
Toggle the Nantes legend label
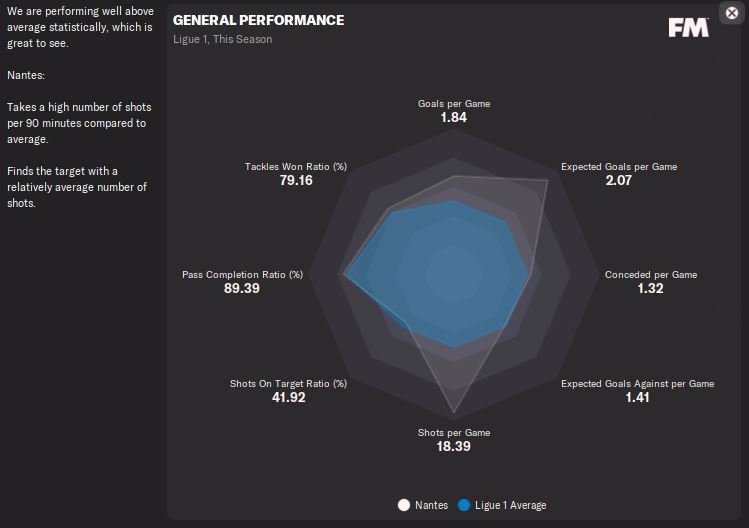coord(430,505)
